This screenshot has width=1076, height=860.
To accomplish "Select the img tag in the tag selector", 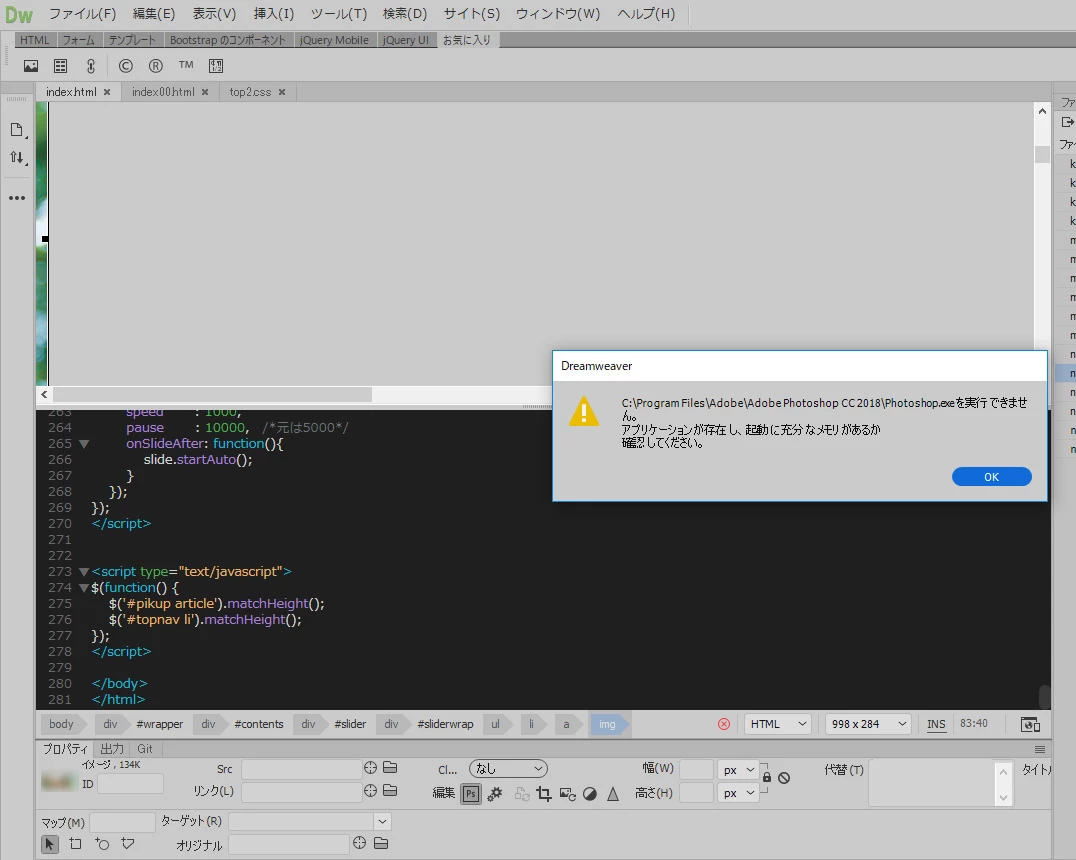I will click(607, 724).
